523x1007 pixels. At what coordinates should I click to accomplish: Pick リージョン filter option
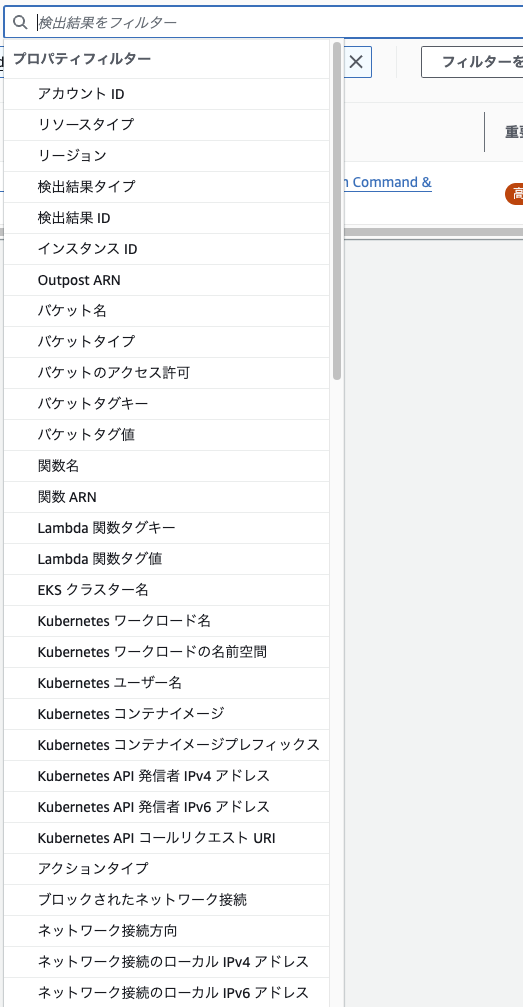pos(166,155)
